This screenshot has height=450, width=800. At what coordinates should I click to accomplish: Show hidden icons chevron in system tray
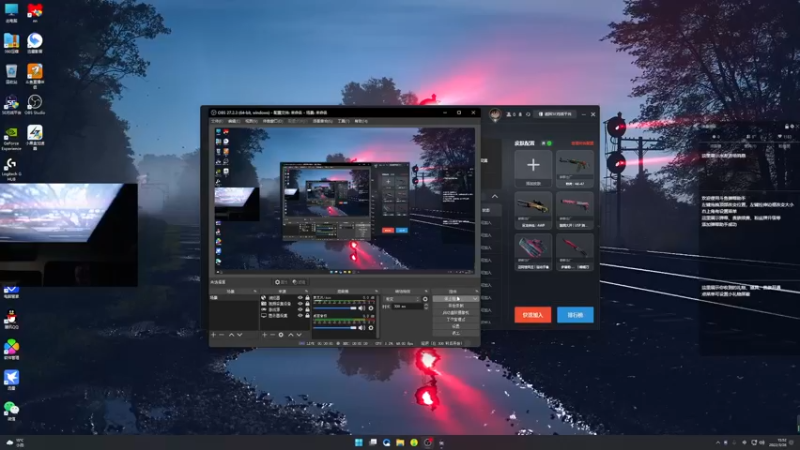pos(718,442)
